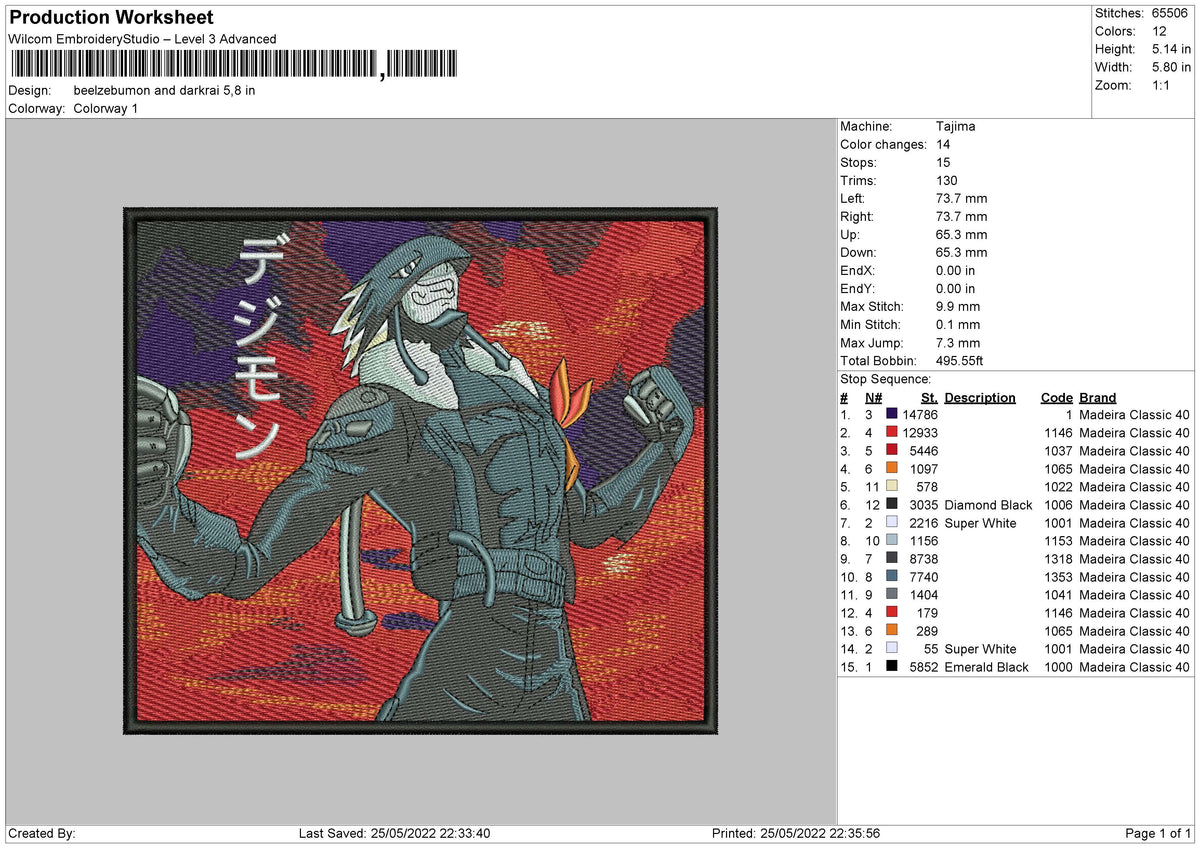Click the Super White swatch in row 14
Screen dimensions: 1200x848
[x=892, y=648]
